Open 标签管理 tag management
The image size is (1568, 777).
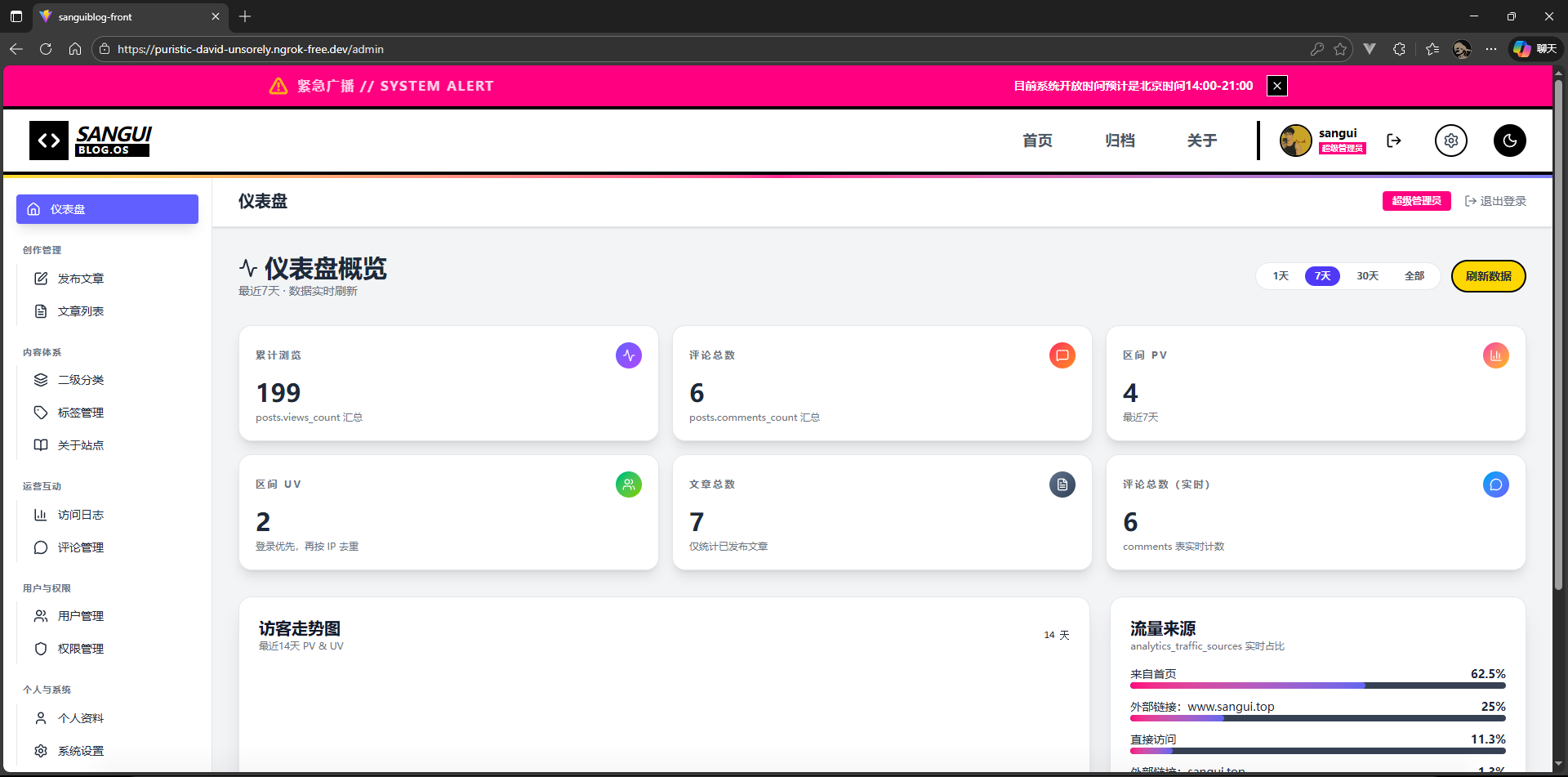pyautogui.click(x=80, y=413)
